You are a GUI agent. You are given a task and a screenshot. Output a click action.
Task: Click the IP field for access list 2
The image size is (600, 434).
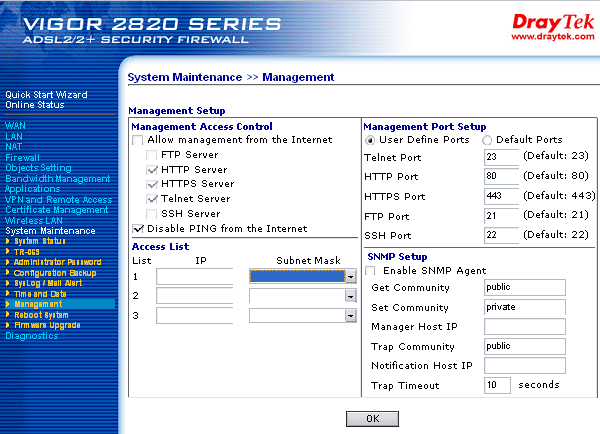(194, 296)
